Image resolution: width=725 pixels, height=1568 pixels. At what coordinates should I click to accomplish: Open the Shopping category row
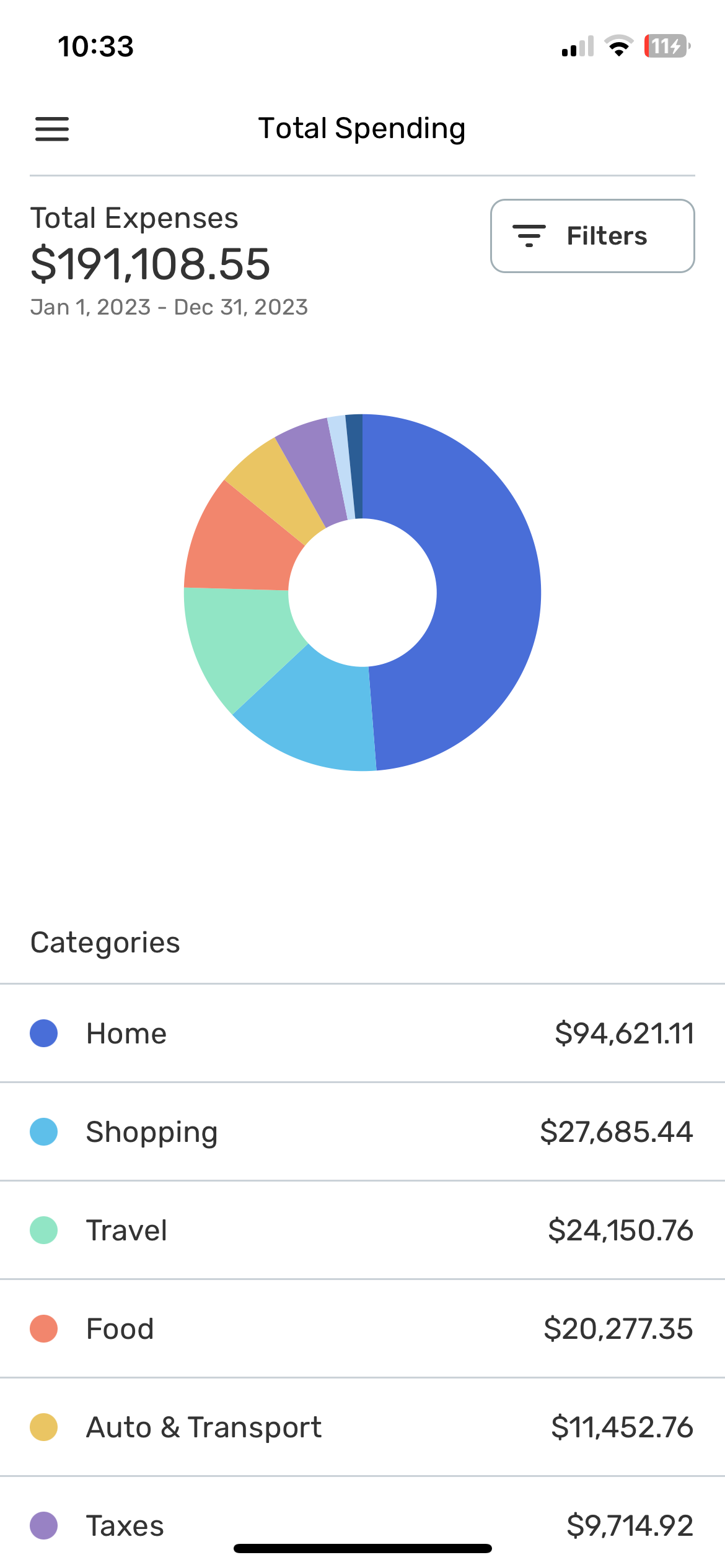click(362, 1131)
